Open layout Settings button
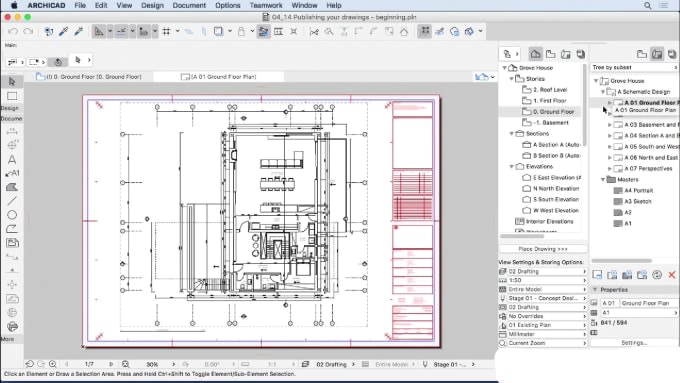The height and width of the screenshot is (383, 680). click(x=634, y=343)
